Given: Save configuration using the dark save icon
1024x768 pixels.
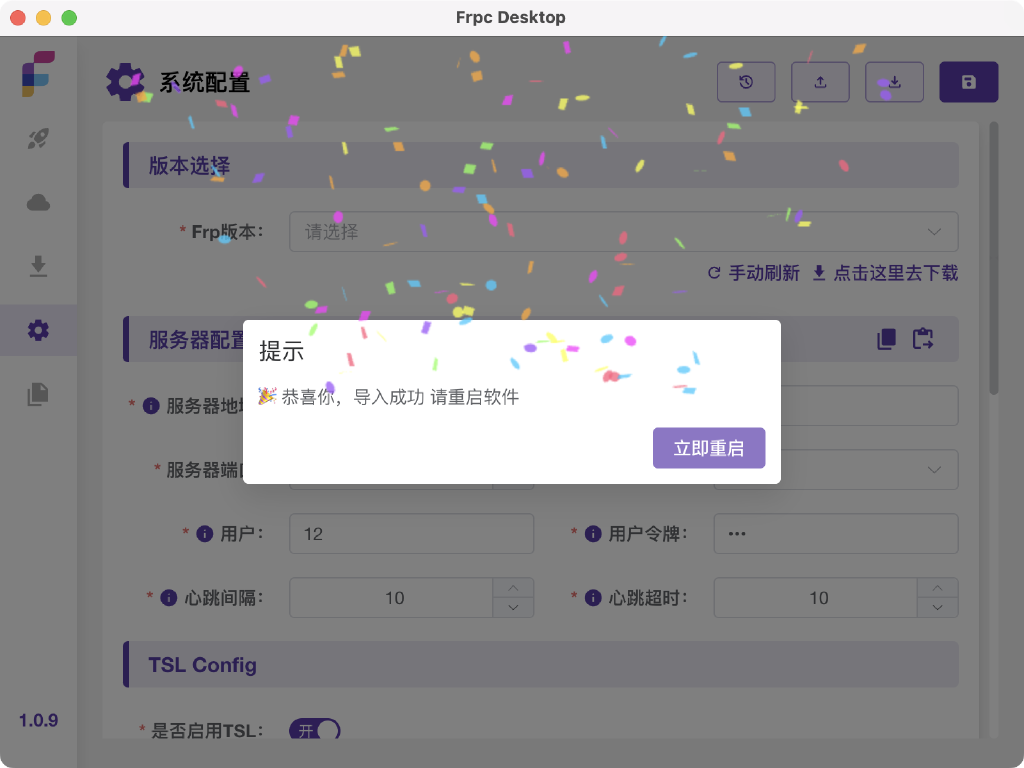Looking at the screenshot, I should [x=968, y=82].
